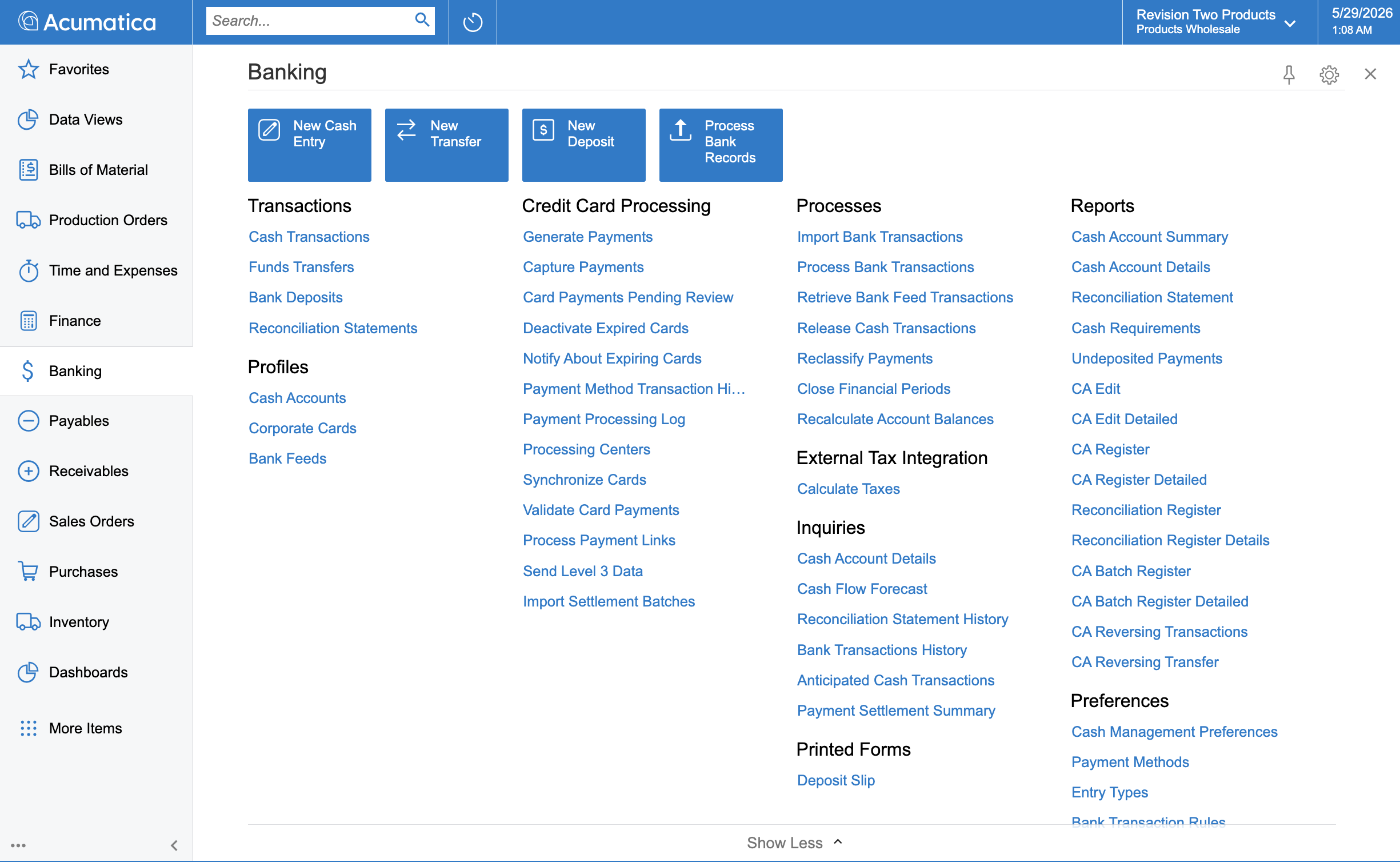Viewport: 1400px width, 862px height.
Task: Open Release Cash Transactions link
Action: pos(886,328)
